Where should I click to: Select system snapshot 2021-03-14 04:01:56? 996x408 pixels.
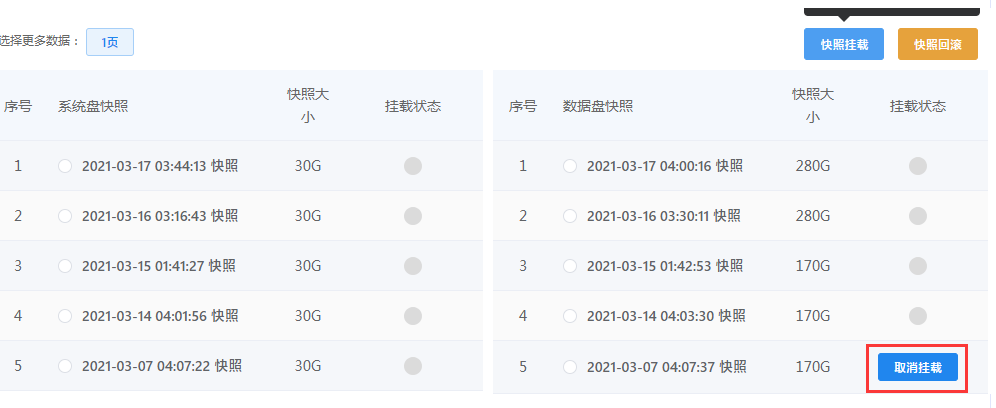[65, 316]
